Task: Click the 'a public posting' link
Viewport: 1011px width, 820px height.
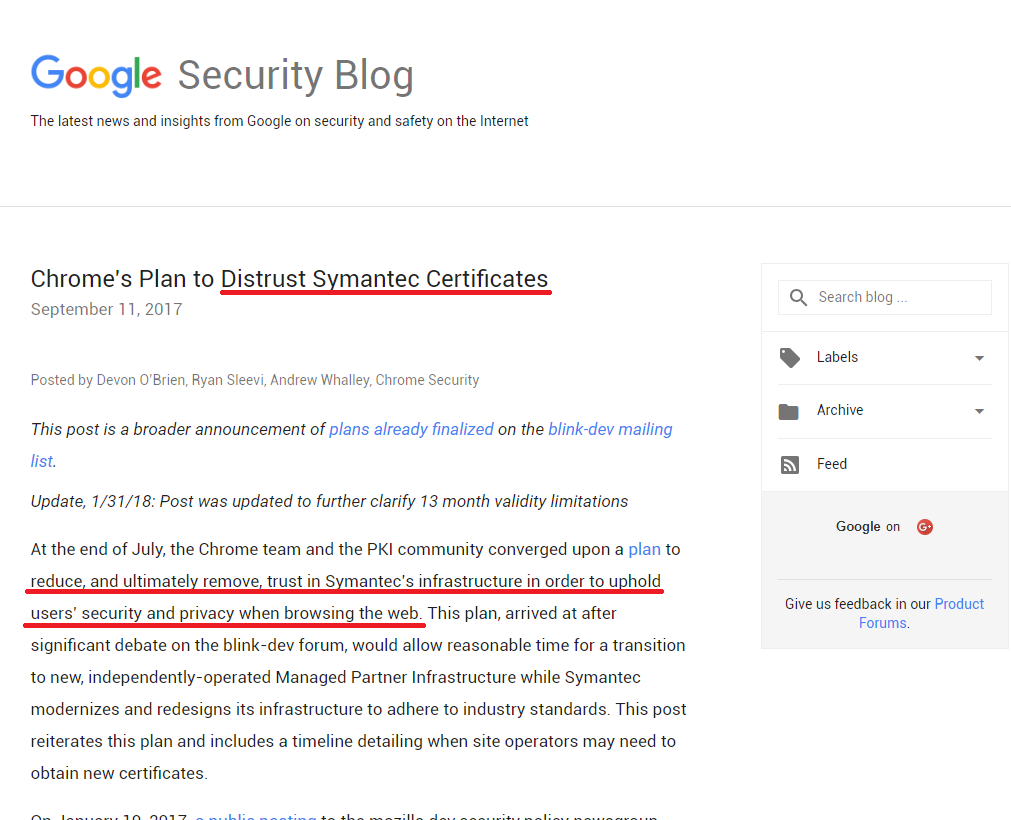Action: [256, 816]
